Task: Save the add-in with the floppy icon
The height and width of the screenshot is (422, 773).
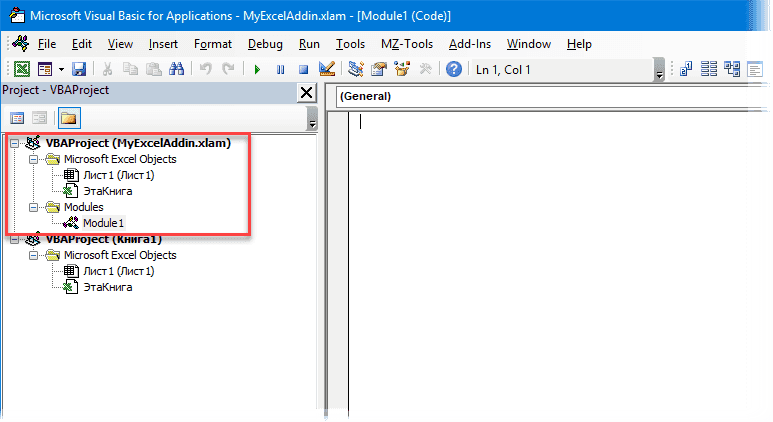Action: click(79, 69)
